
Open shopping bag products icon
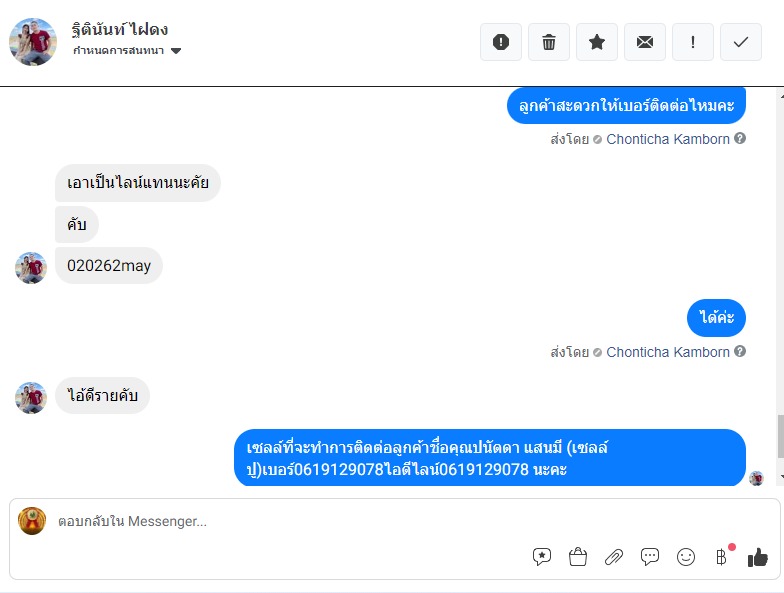578,556
